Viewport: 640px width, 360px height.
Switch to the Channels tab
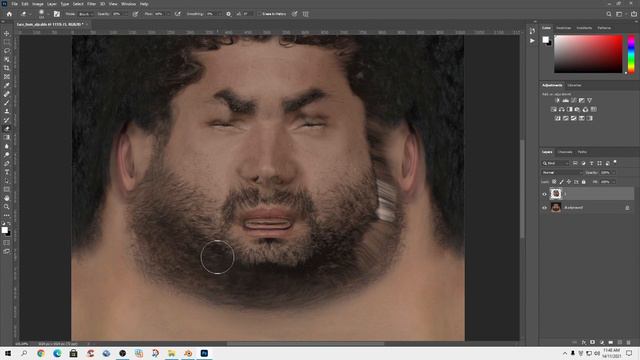565,152
